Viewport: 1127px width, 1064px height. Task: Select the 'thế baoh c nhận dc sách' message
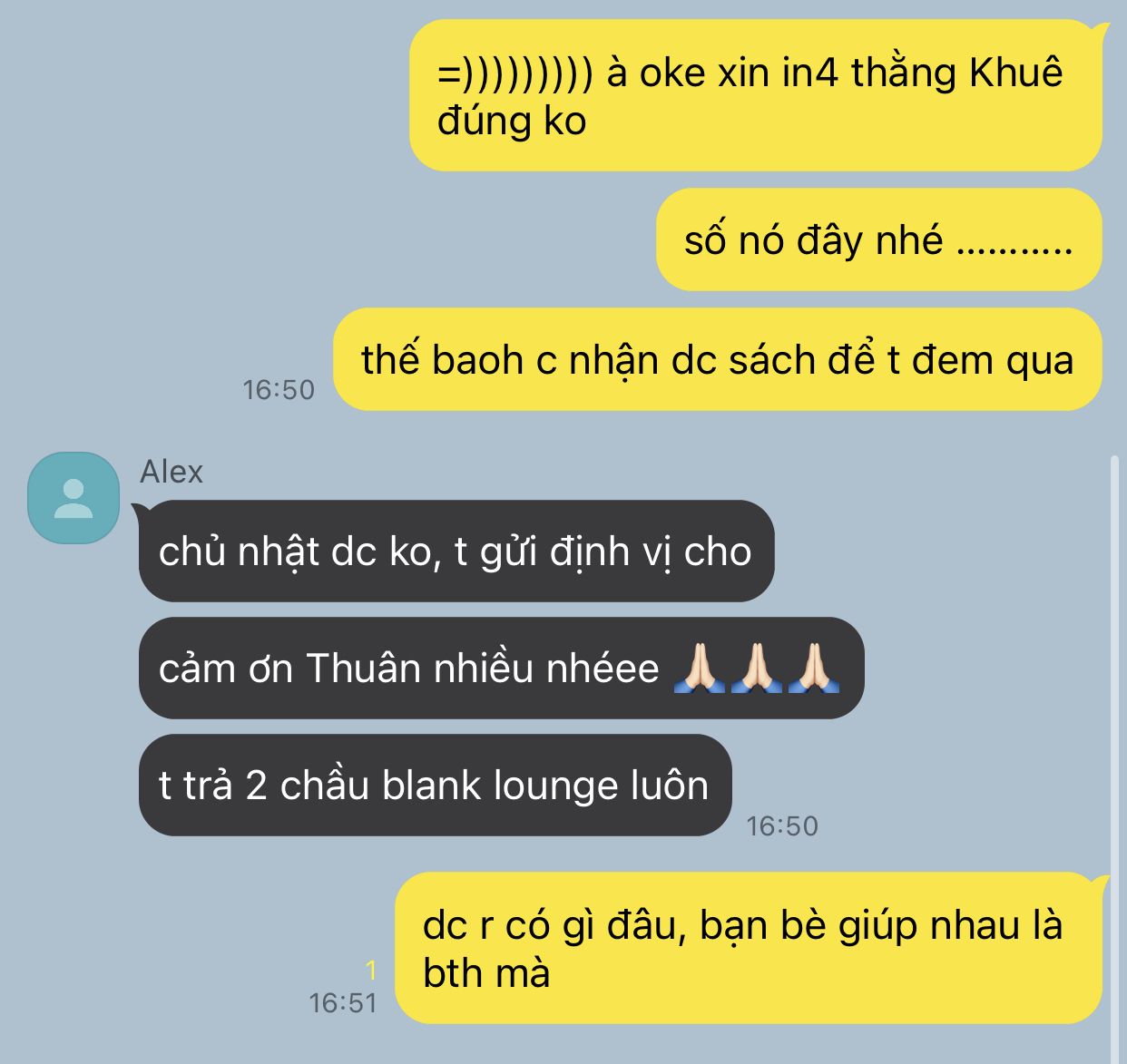(718, 359)
